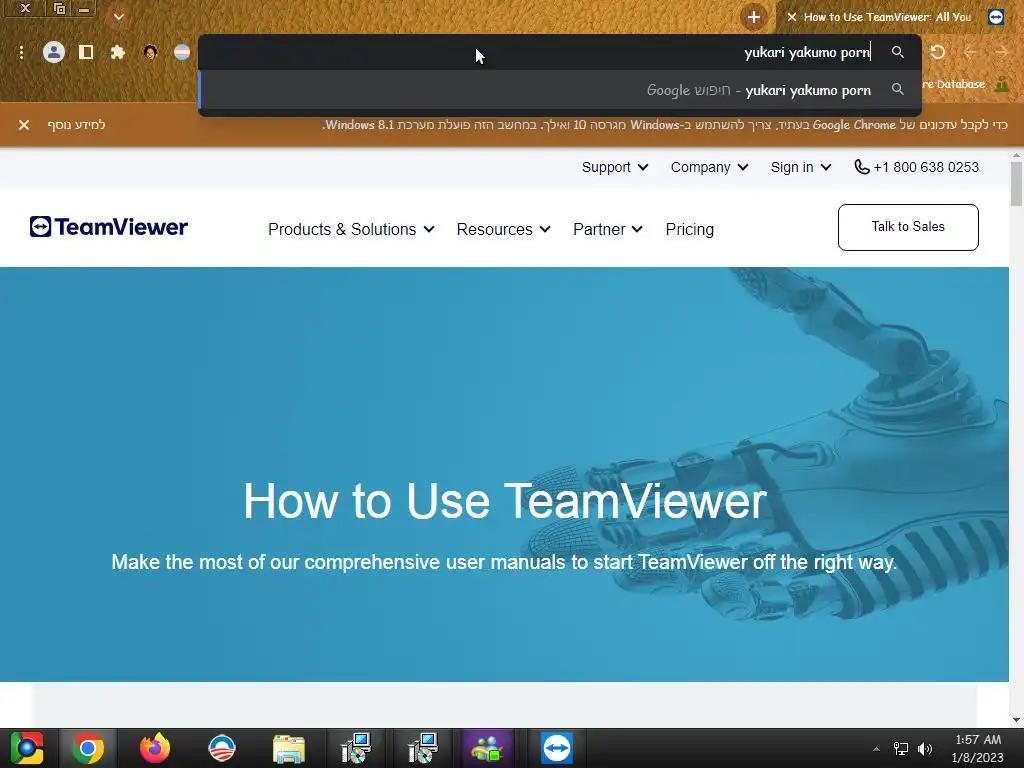Select the Google search suggestion row
This screenshot has width=1024, height=768.
pyautogui.click(x=560, y=90)
